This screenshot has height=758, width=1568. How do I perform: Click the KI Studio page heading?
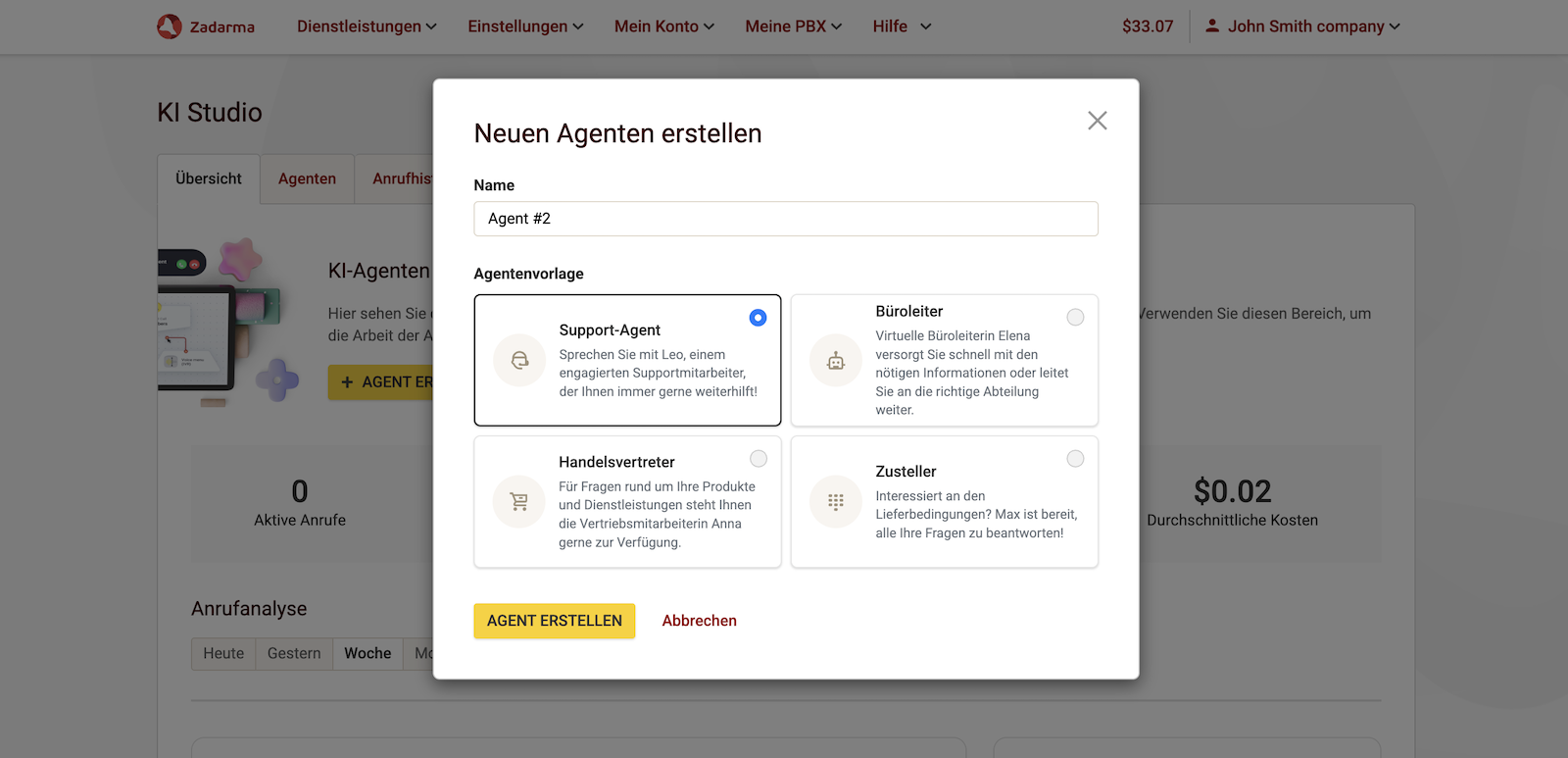tap(210, 113)
